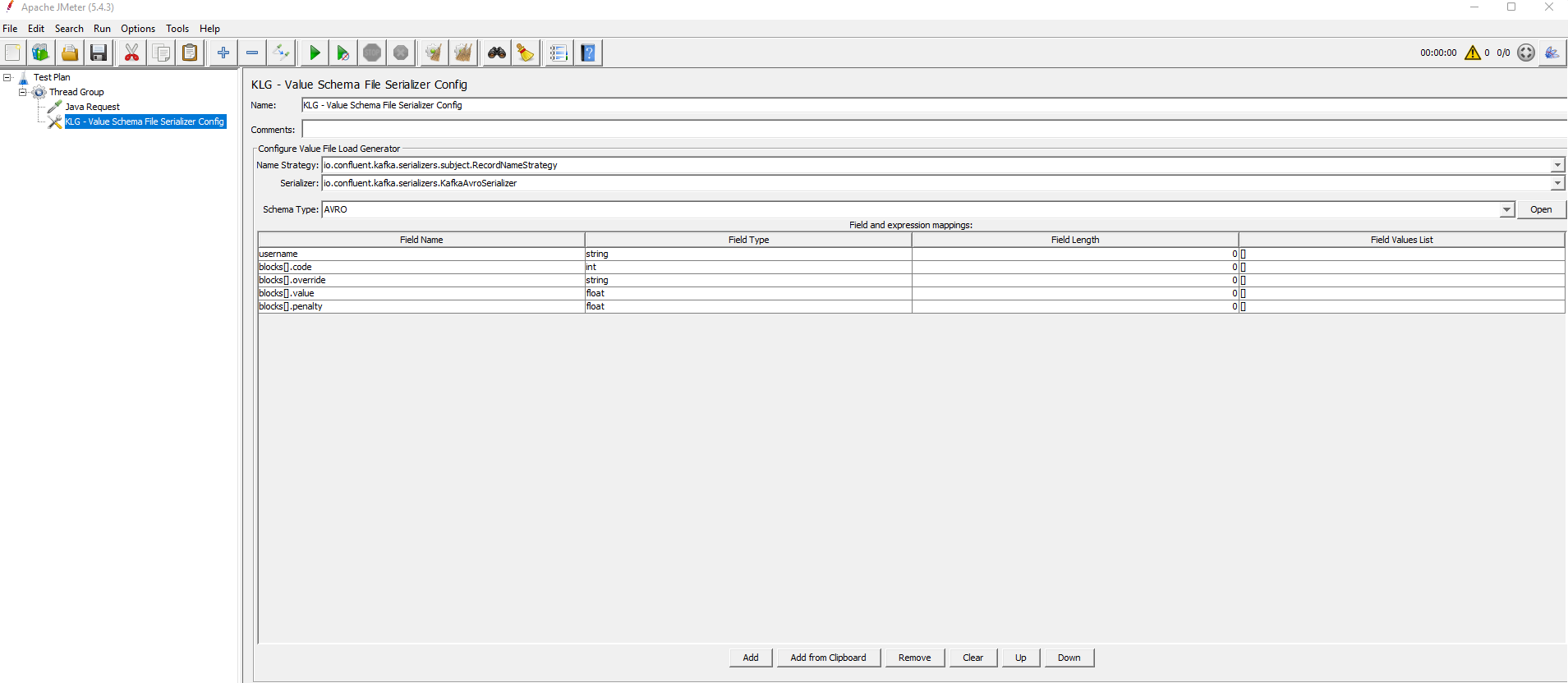Click the Remove button

914,658
